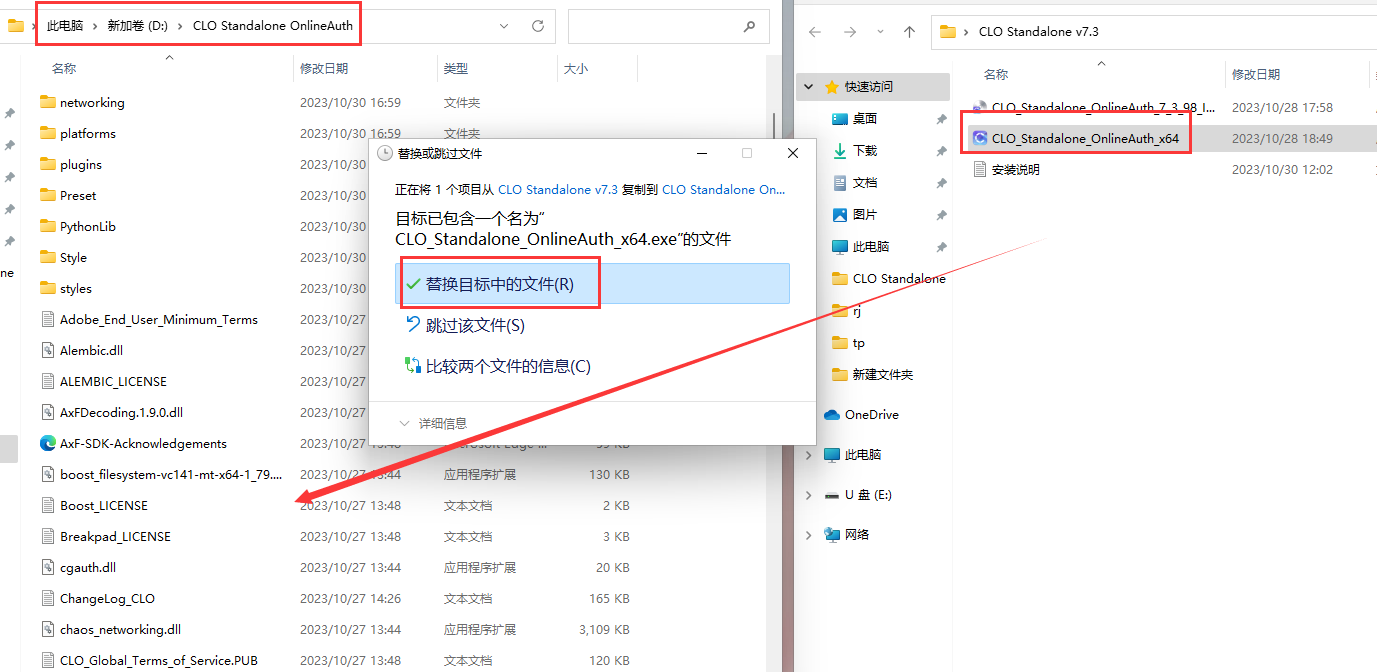1377x672 pixels.
Task: Click 替换目标中的文件(R) to replace the file
Action: click(499, 283)
